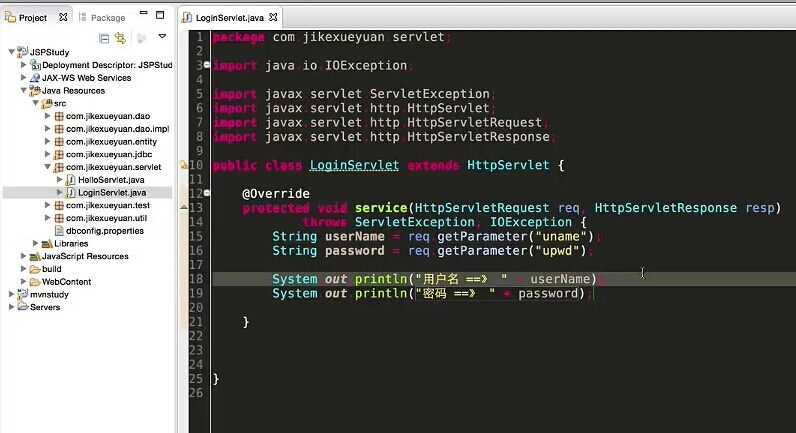
Task: Expand the Libraries node
Action: click(x=36, y=243)
